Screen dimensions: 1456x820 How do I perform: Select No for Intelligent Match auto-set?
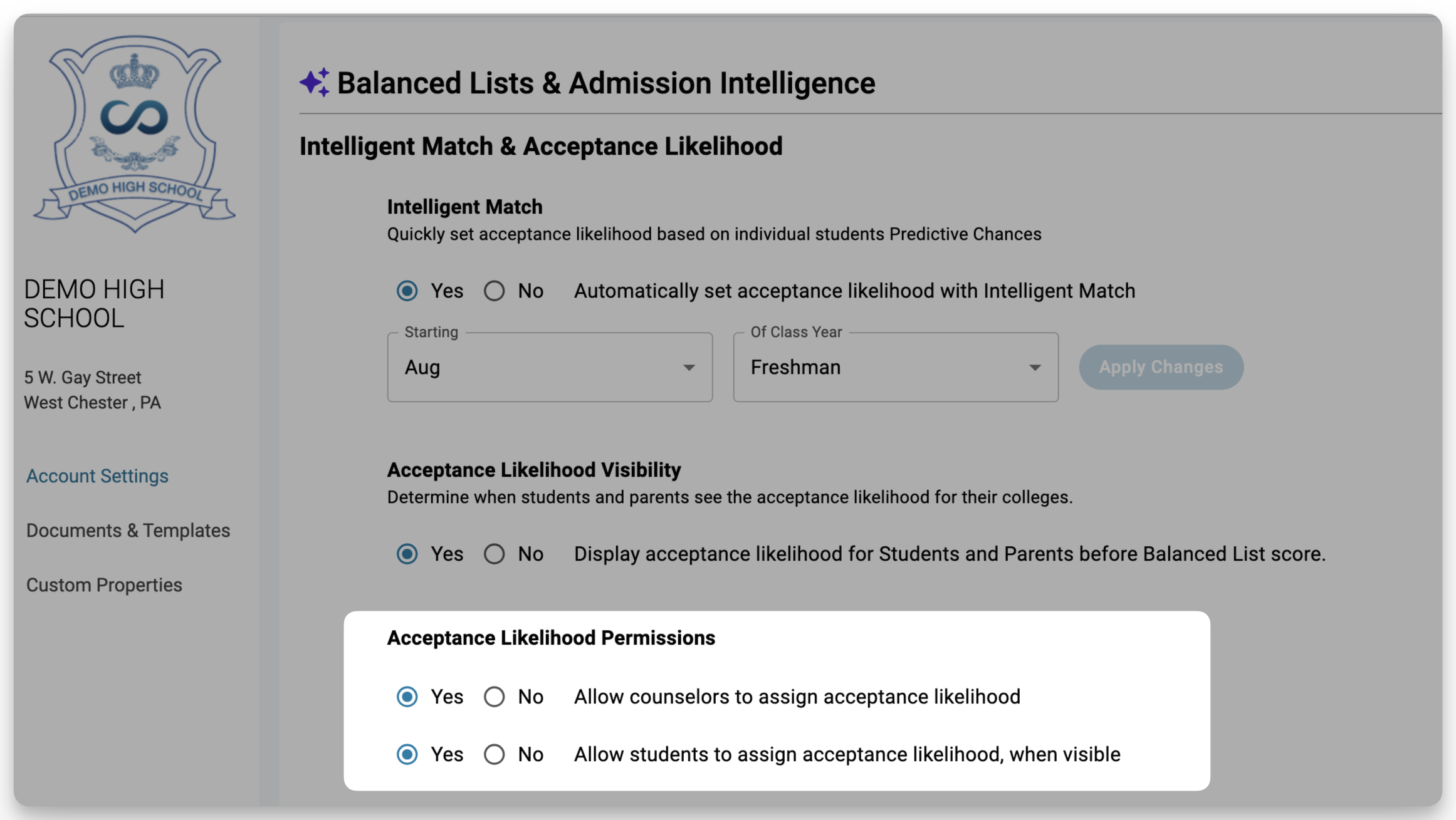[x=494, y=291]
